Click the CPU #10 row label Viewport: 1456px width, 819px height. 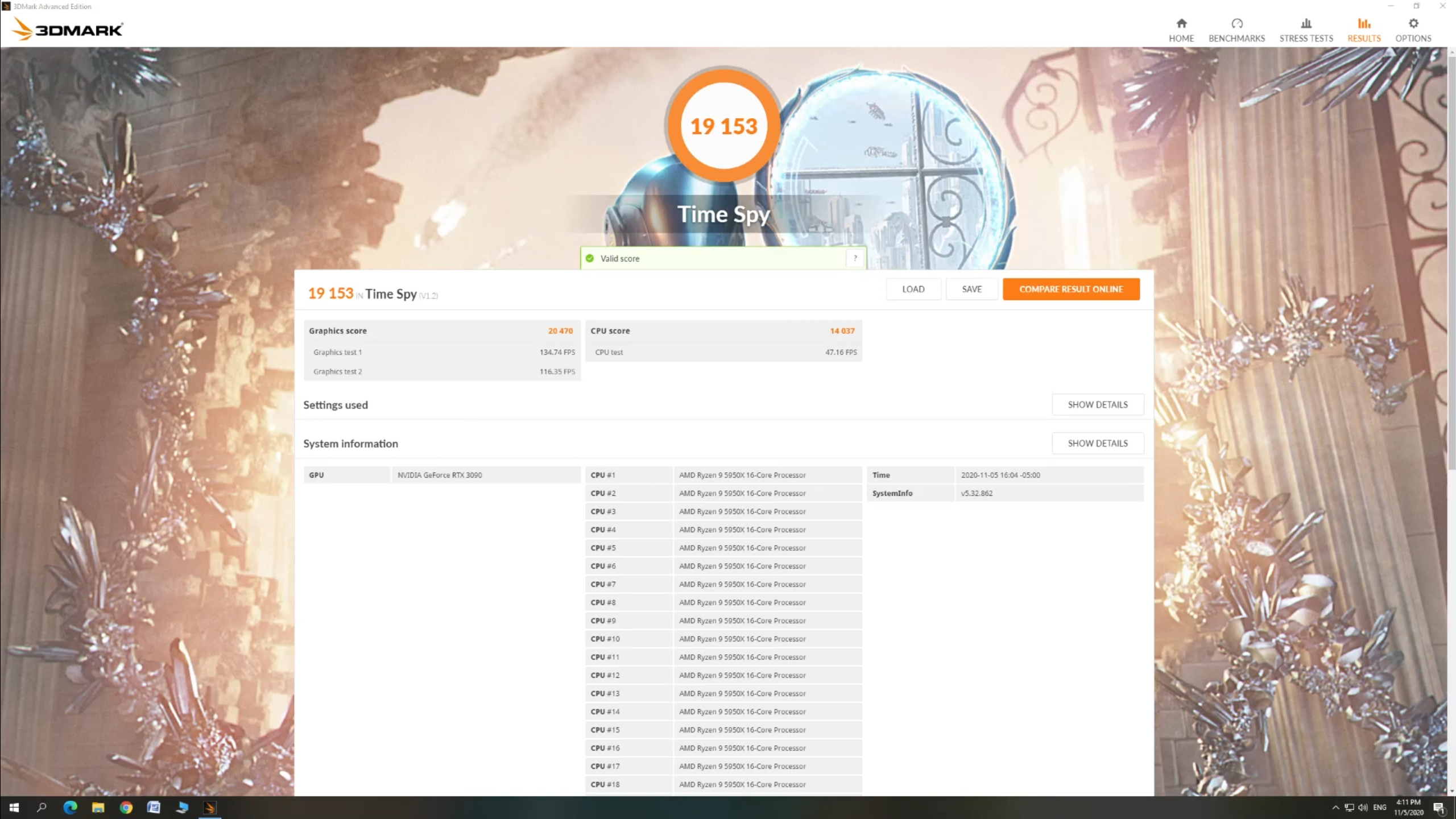point(628,639)
